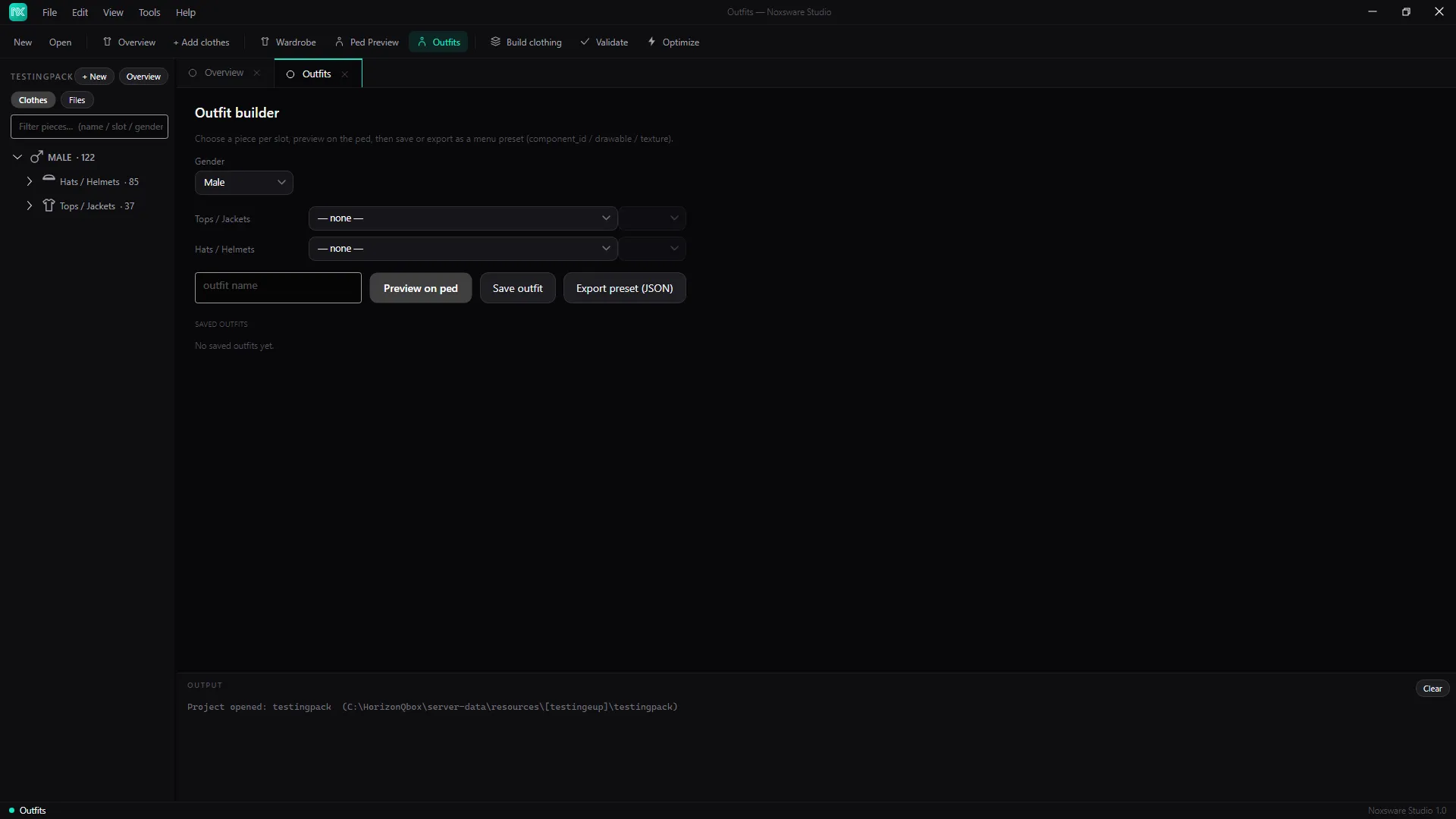1456x819 pixels.
Task: Close the Outfits tab
Action: 345,74
